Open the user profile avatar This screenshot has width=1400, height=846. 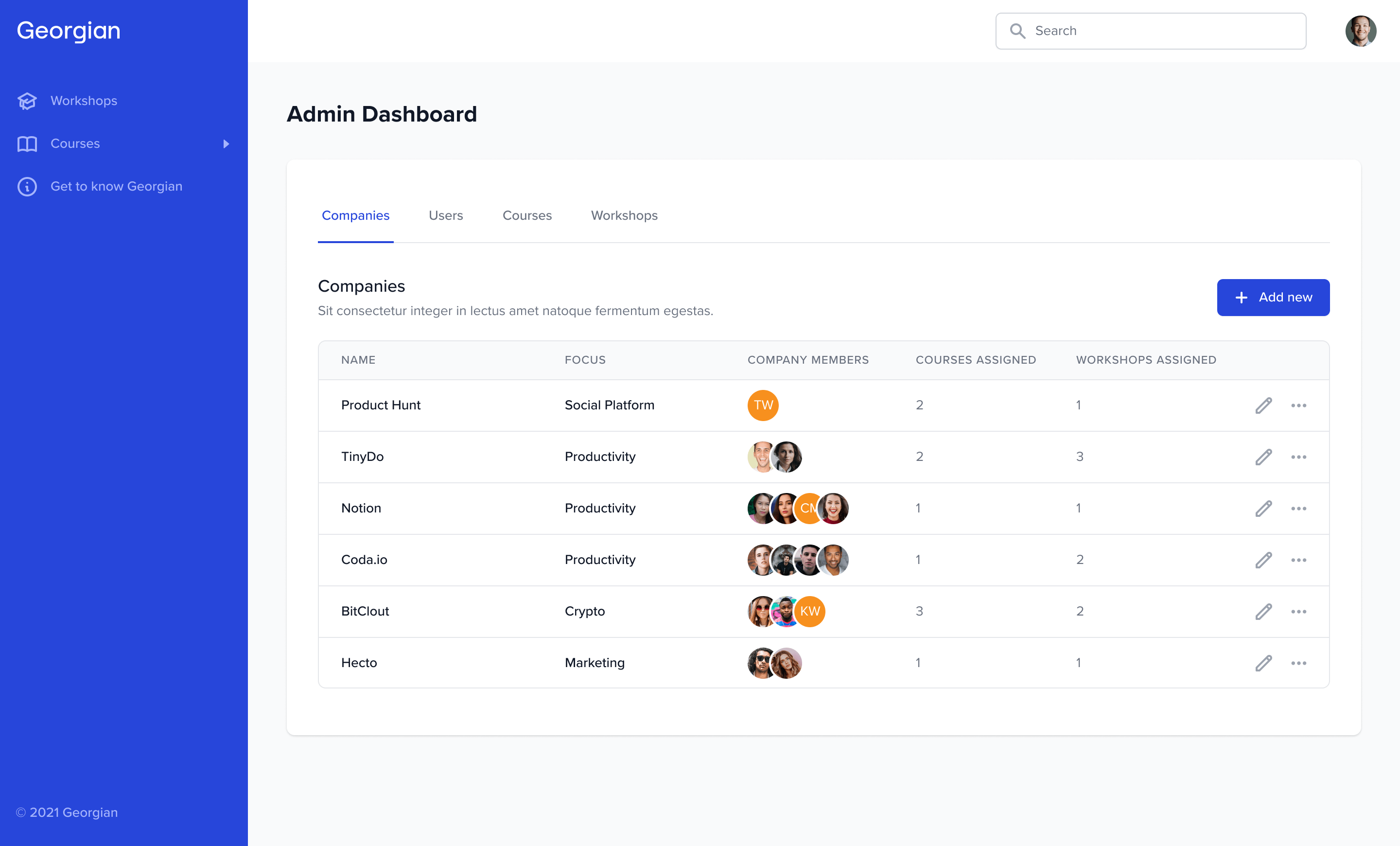(1360, 31)
